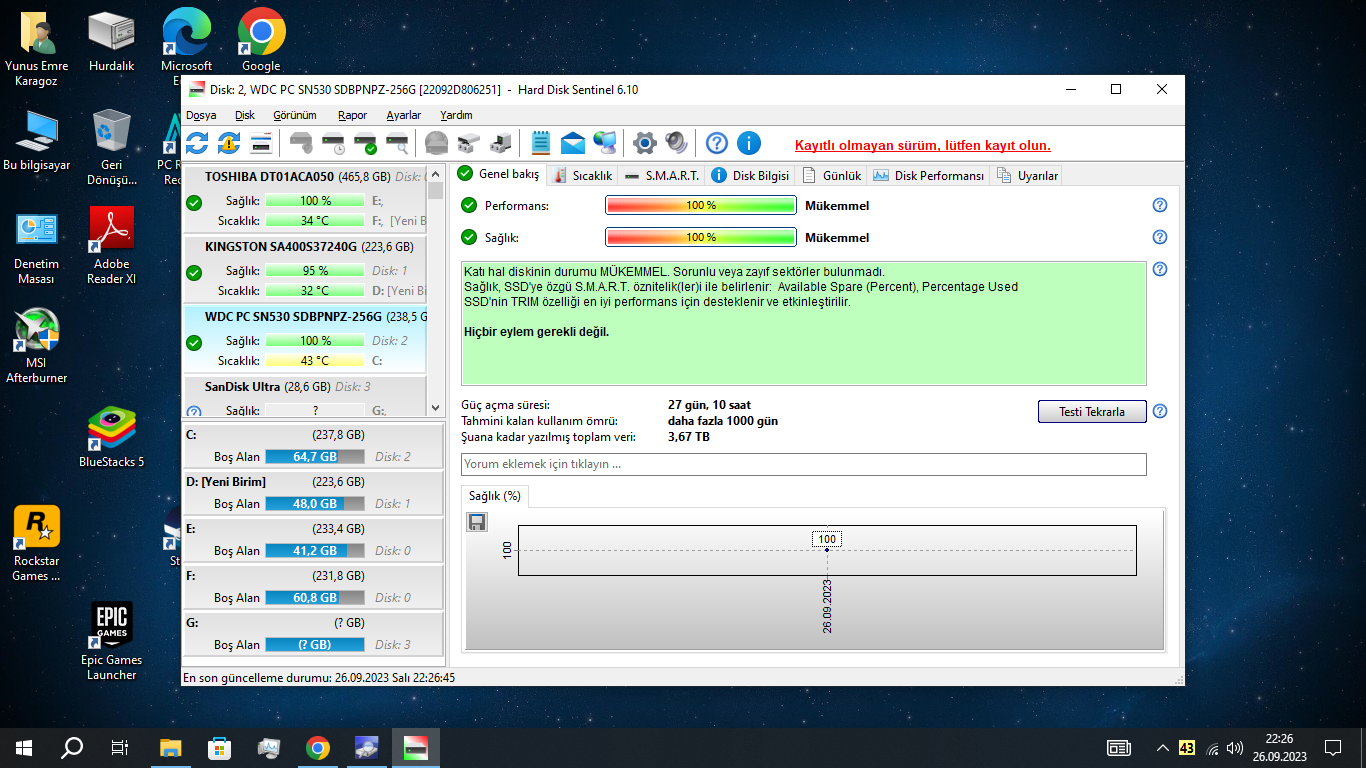The height and width of the screenshot is (768, 1366).
Task: Click F: free space bar 60,8 GB
Action: pos(315,597)
